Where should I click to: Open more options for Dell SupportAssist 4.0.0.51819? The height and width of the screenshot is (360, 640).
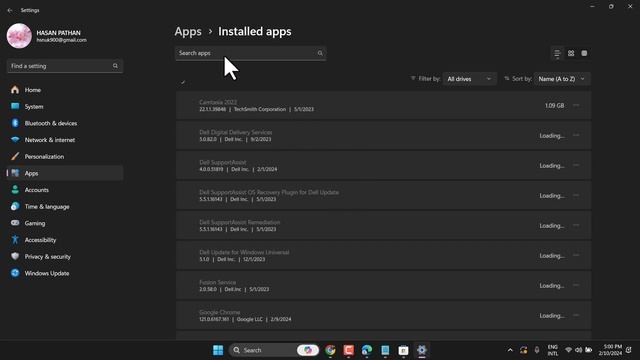click(x=576, y=165)
